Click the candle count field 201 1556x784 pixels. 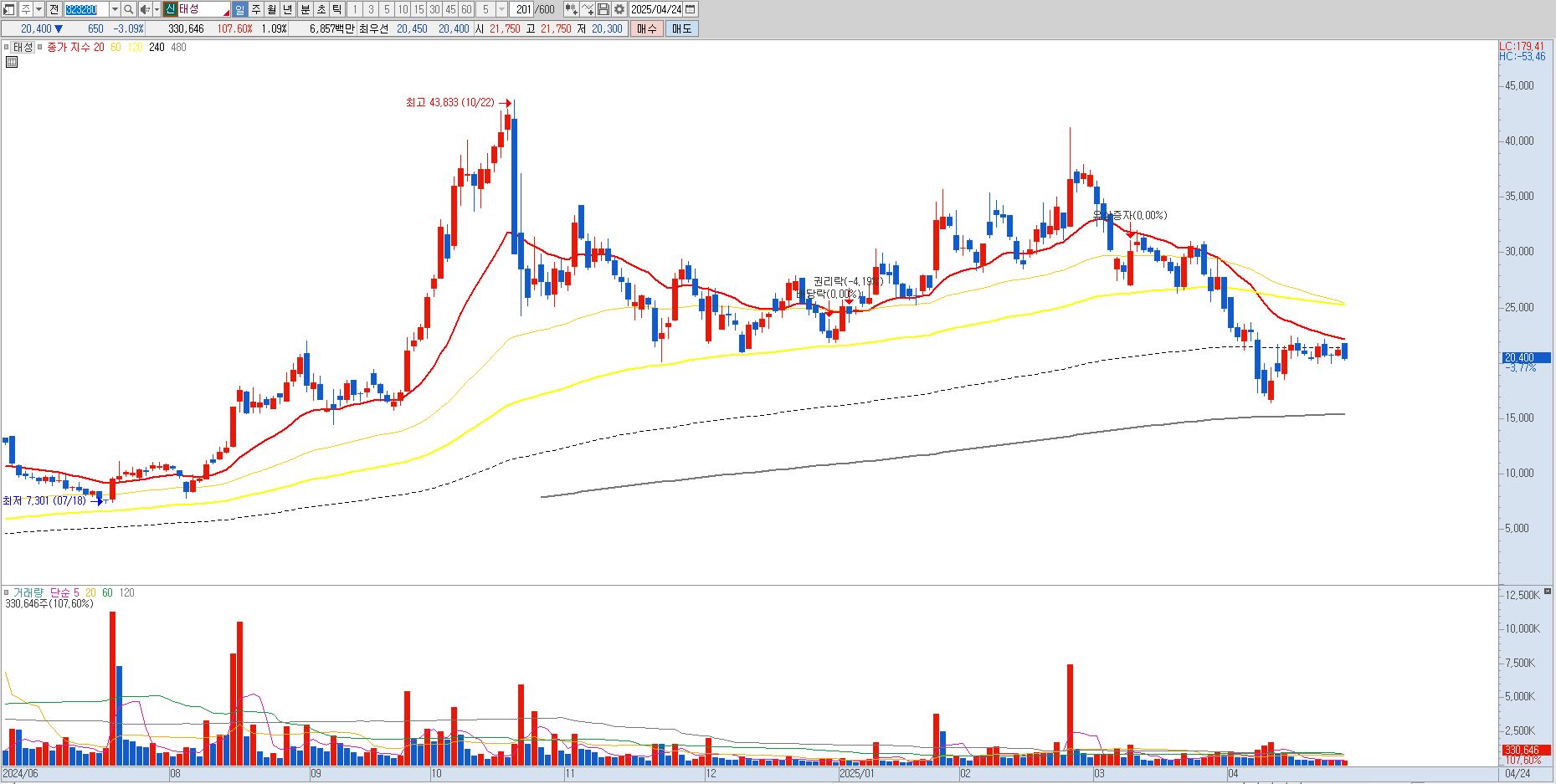(x=523, y=9)
